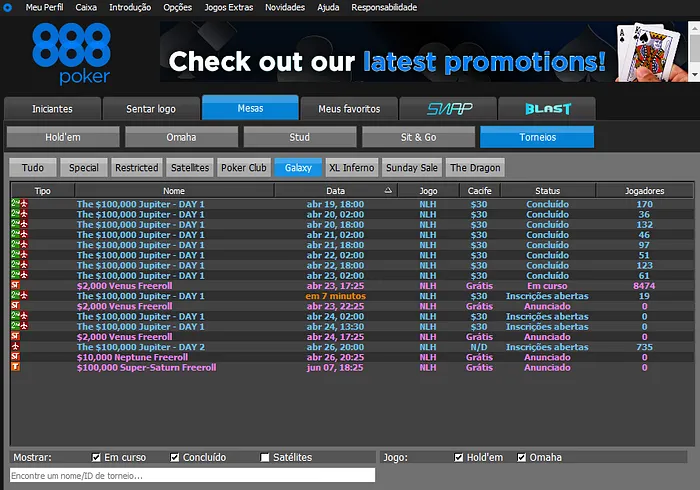
Task: Switch to the Iniciantes tab
Action: 52,108
